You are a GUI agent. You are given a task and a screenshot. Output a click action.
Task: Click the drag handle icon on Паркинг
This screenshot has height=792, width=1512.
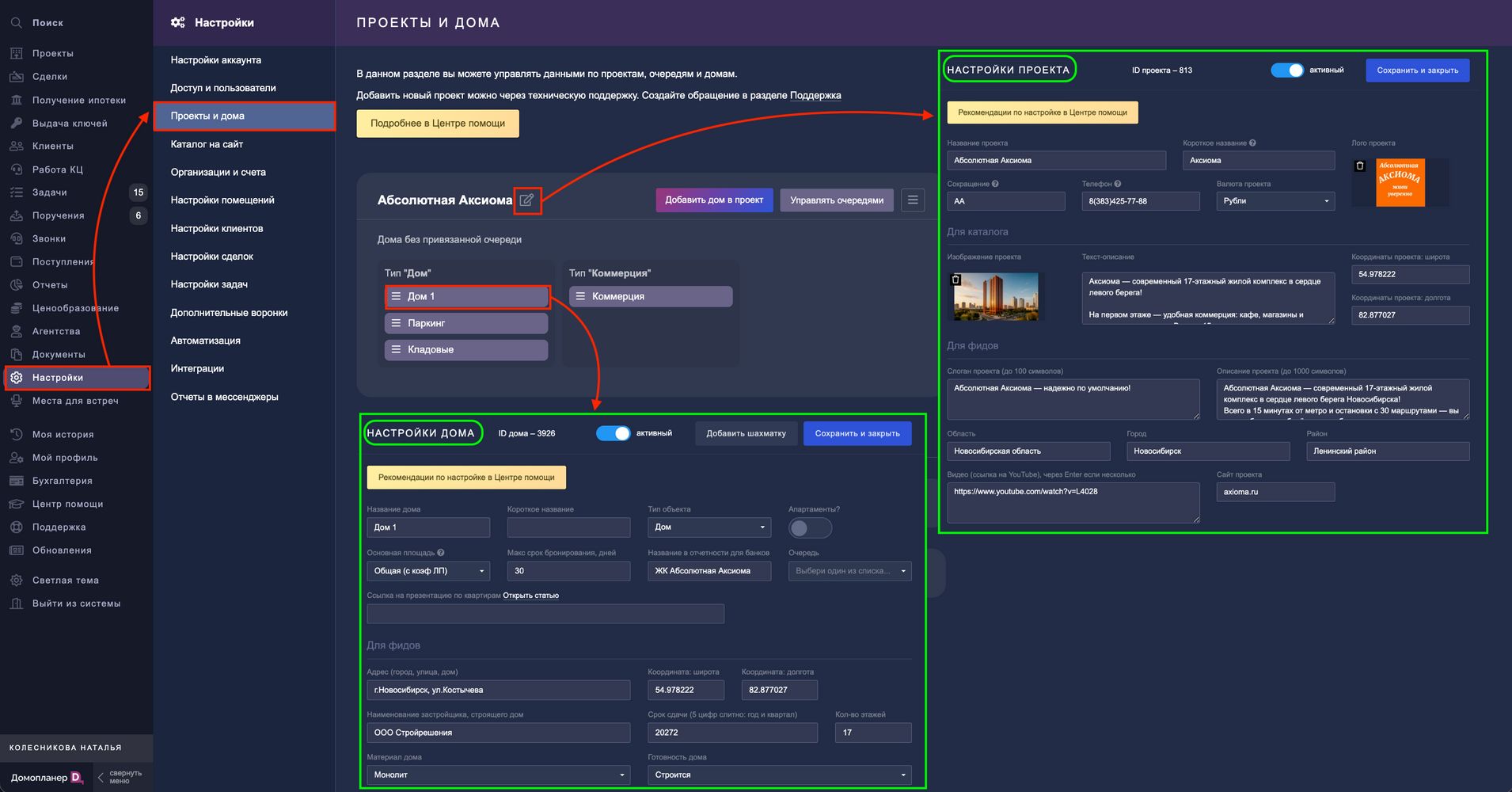[x=397, y=323]
